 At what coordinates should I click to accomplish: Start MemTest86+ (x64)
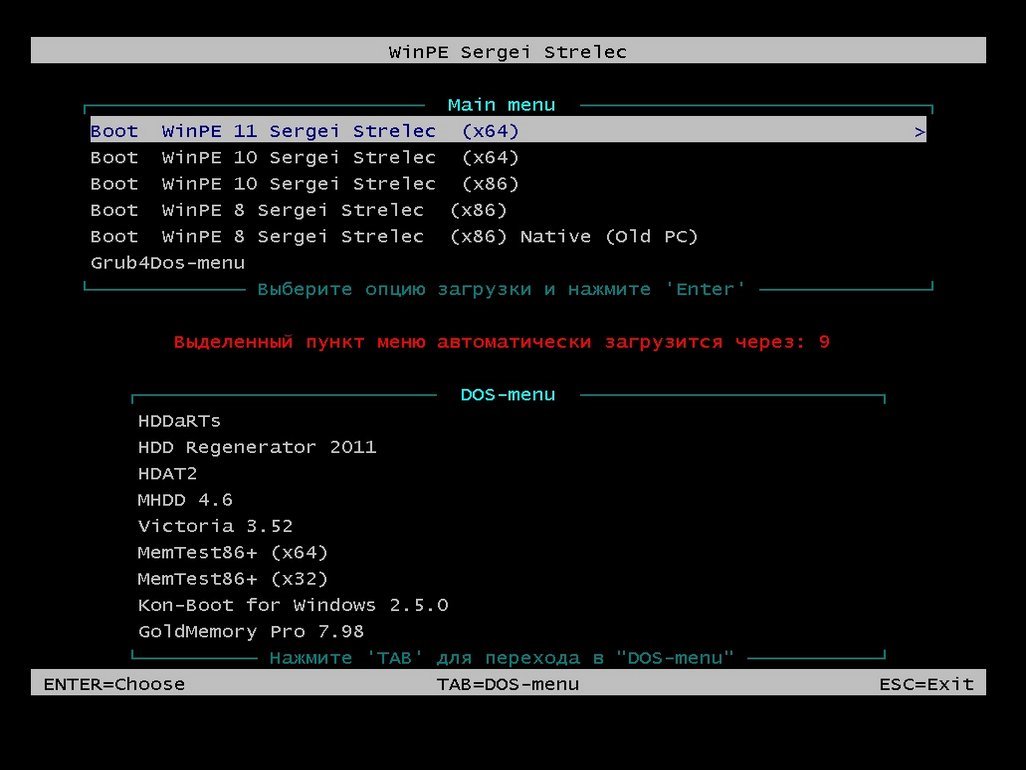coord(233,552)
